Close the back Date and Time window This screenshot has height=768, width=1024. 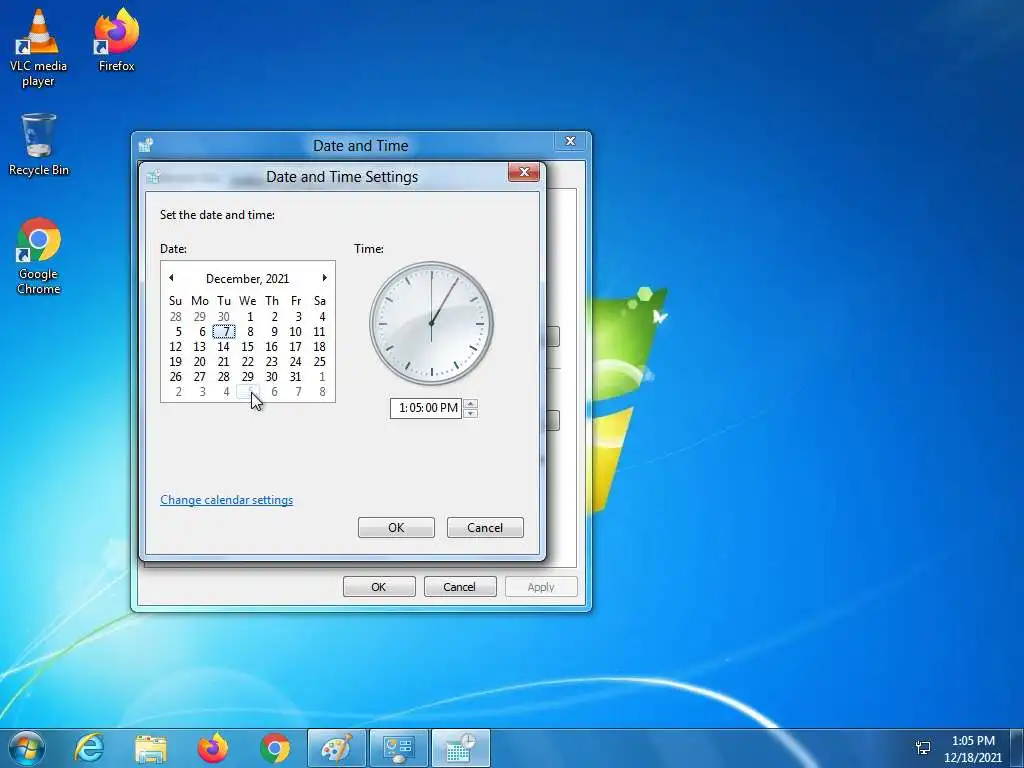click(570, 141)
